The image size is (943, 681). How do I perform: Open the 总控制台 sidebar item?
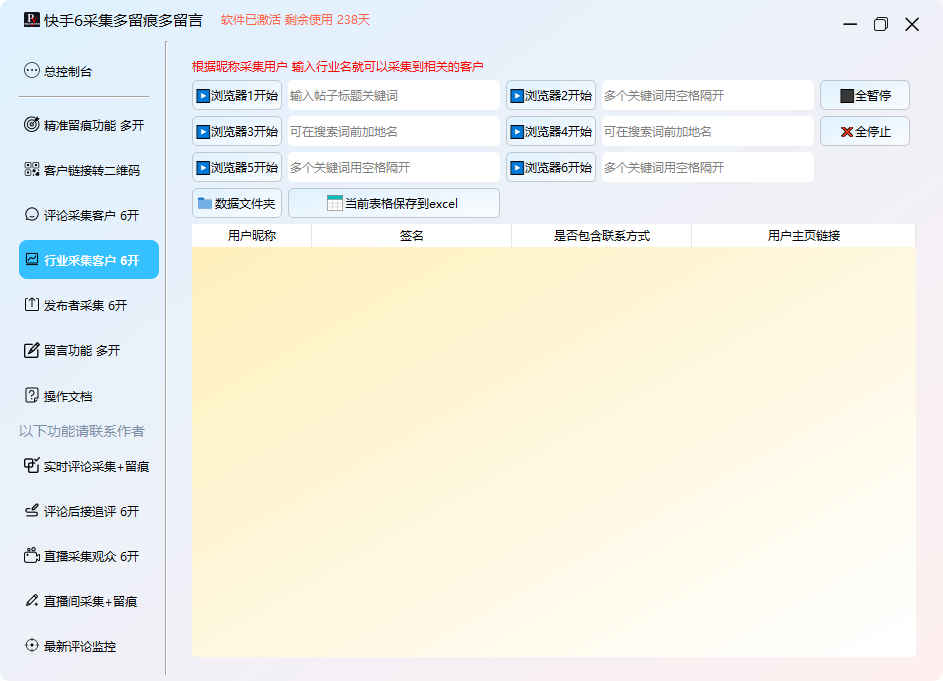coord(88,71)
